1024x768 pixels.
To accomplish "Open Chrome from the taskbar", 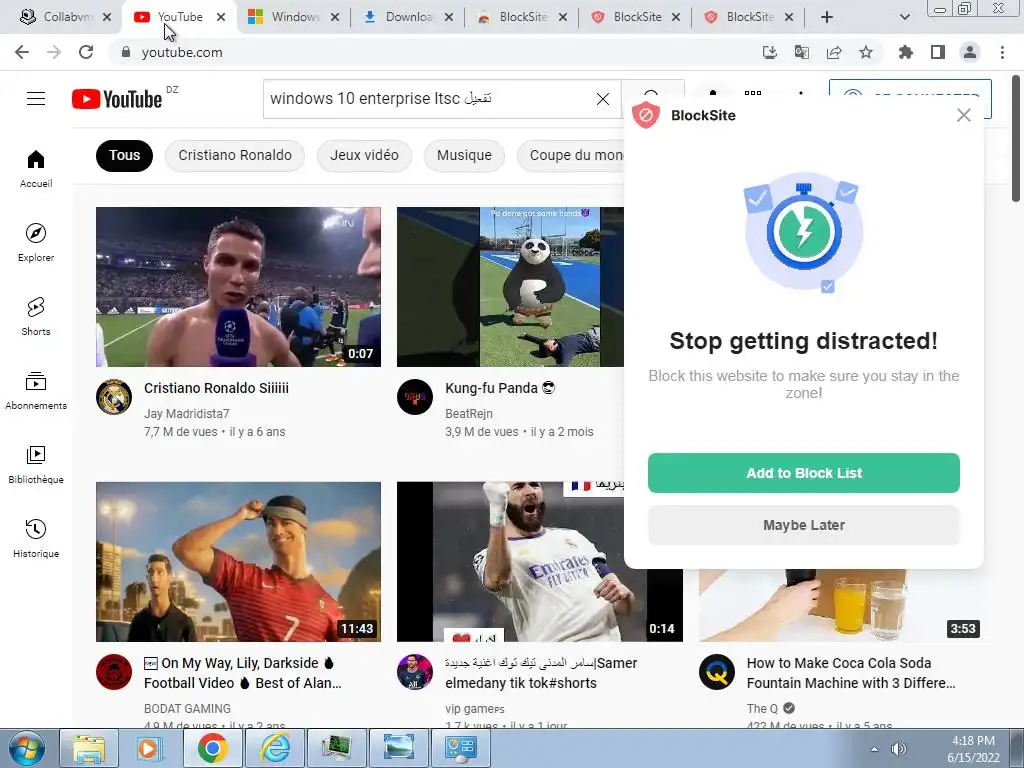I will coord(213,748).
